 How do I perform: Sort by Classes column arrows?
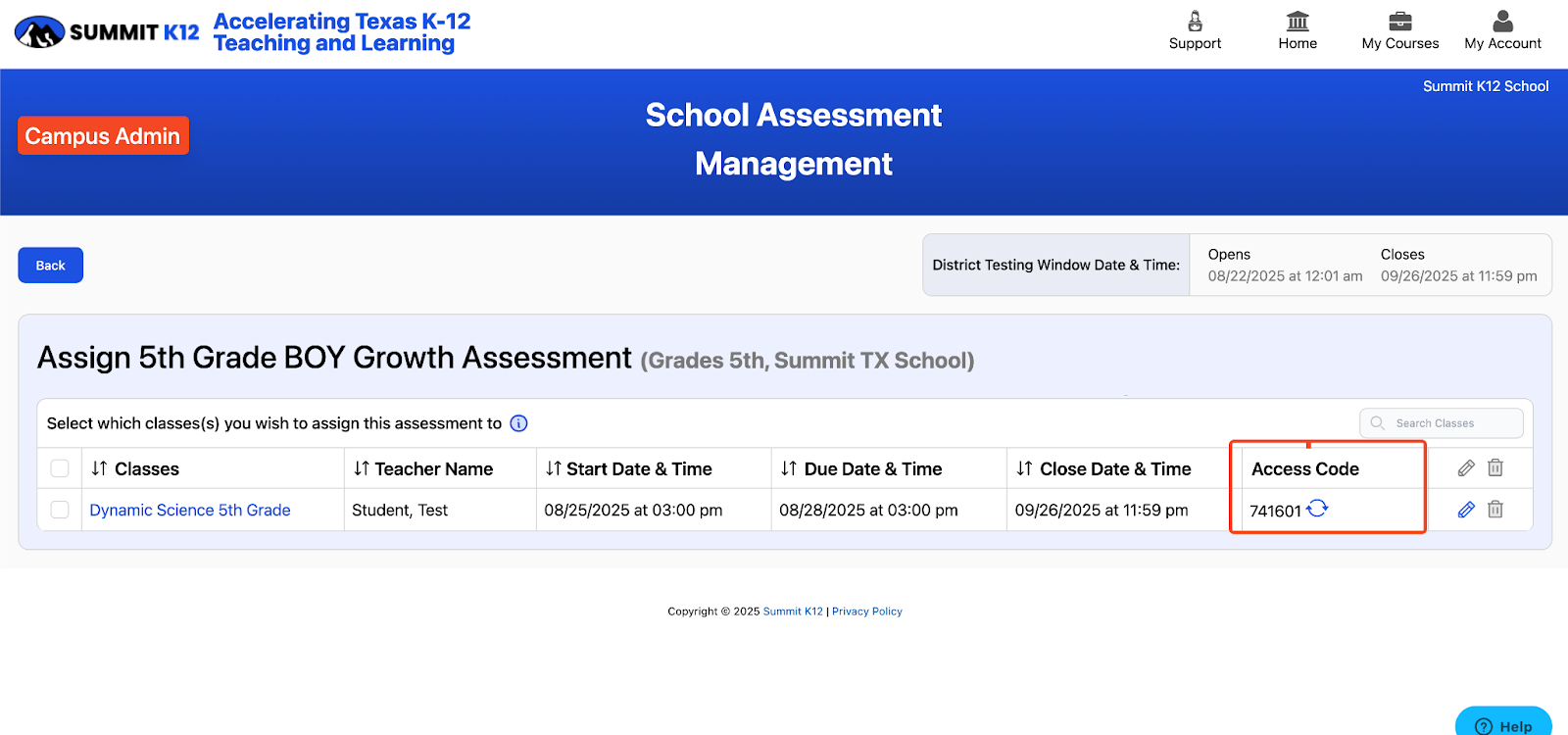[x=99, y=468]
